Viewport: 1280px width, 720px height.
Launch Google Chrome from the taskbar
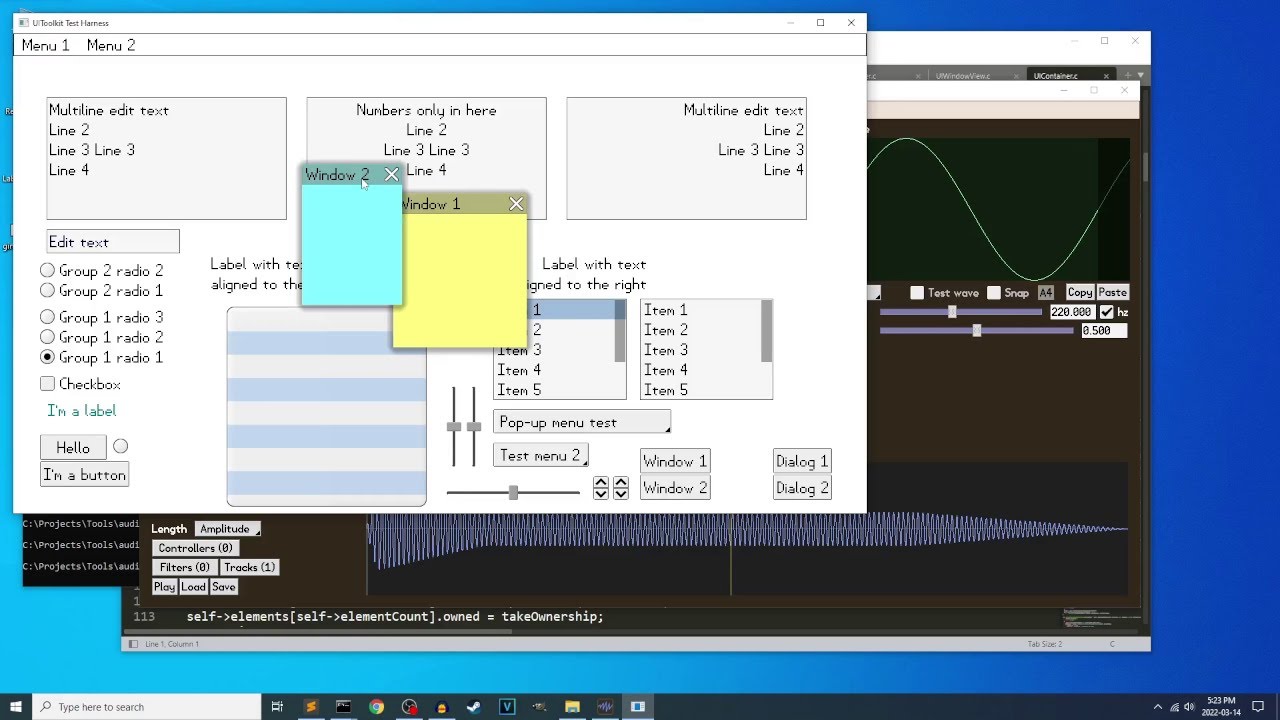click(376, 707)
